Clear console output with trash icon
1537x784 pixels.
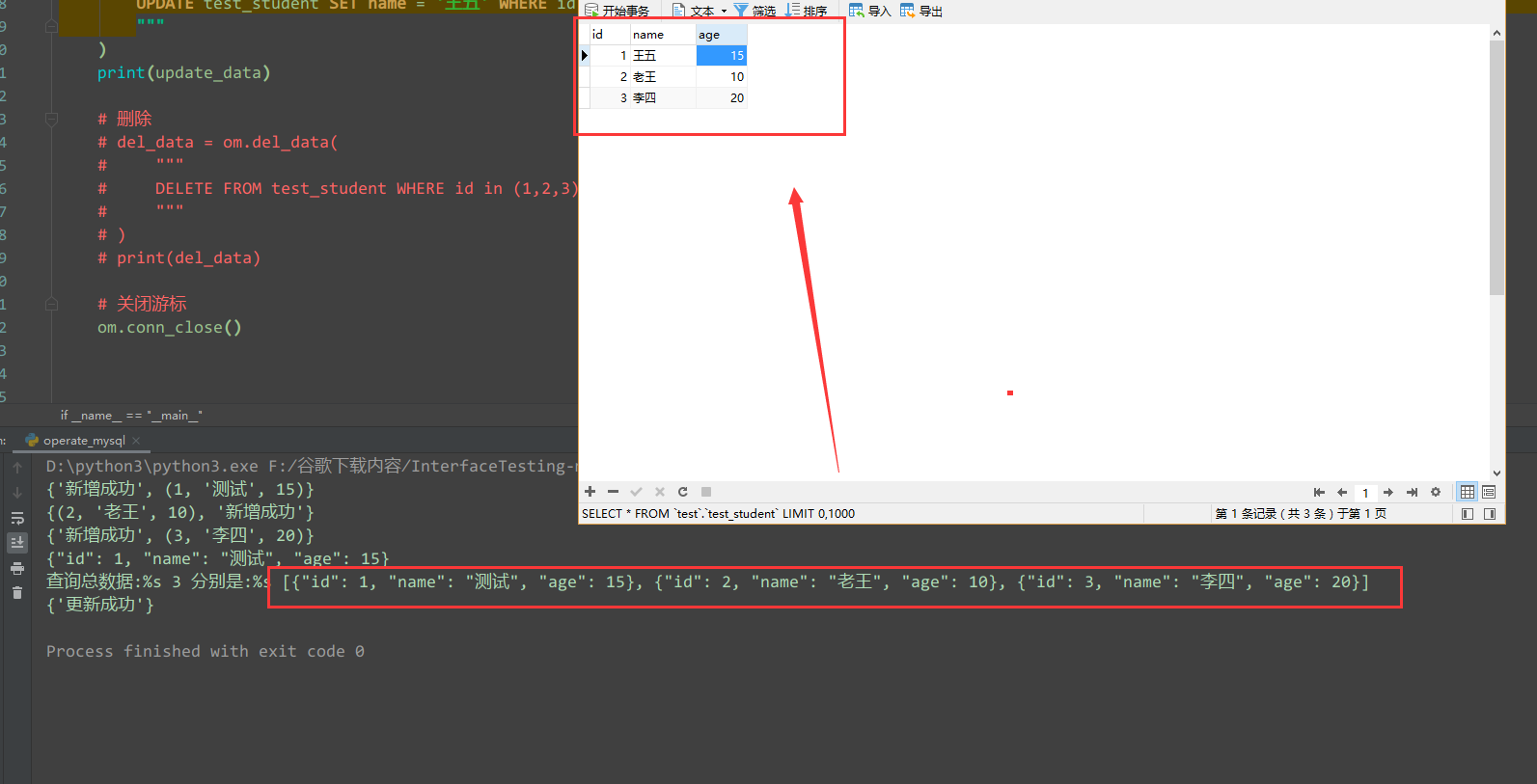[17, 593]
